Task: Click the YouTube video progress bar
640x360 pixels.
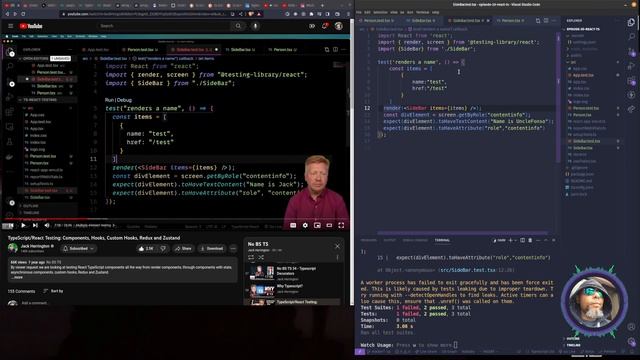Action: point(175,219)
